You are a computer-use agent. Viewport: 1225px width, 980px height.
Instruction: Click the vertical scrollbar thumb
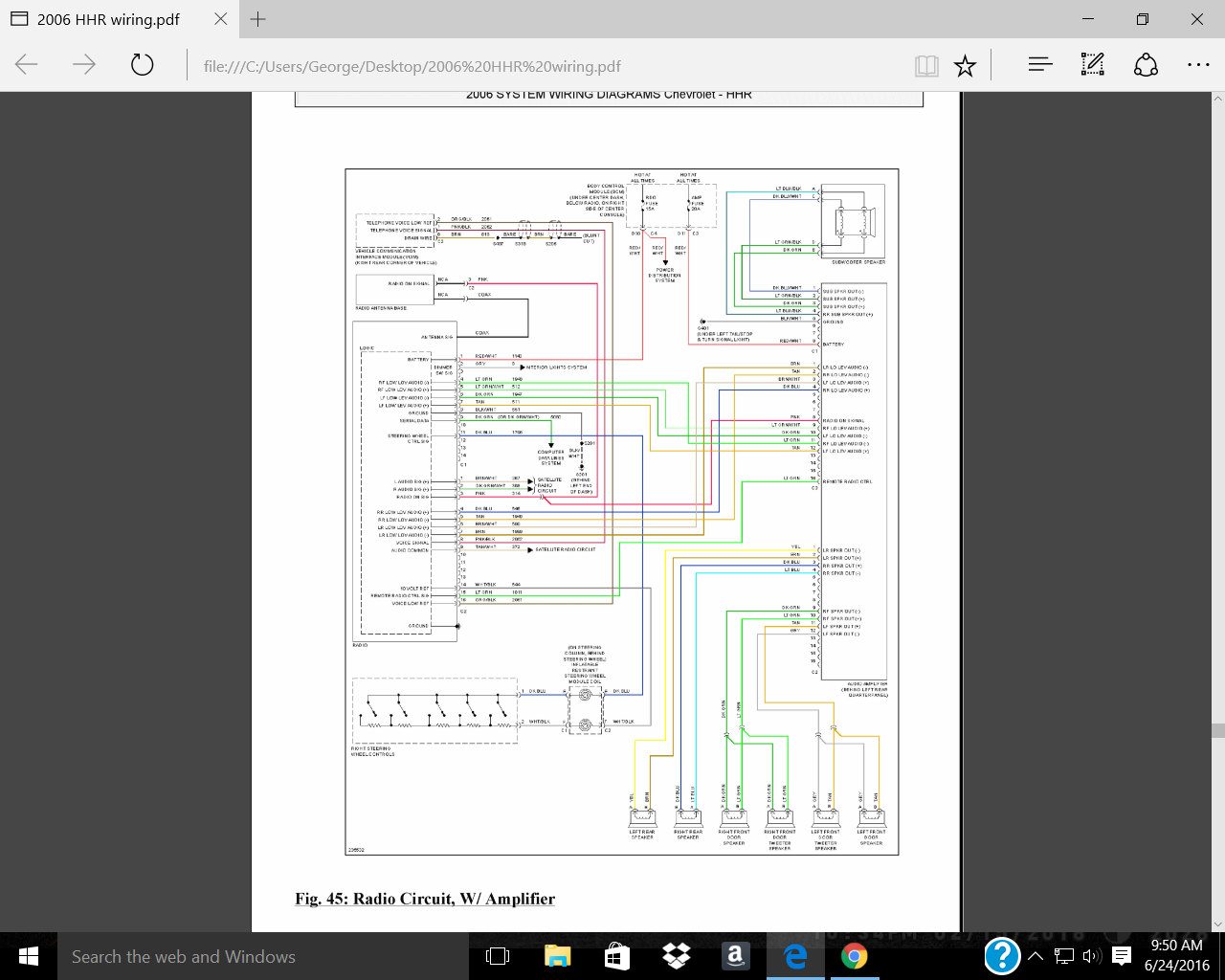(1217, 730)
